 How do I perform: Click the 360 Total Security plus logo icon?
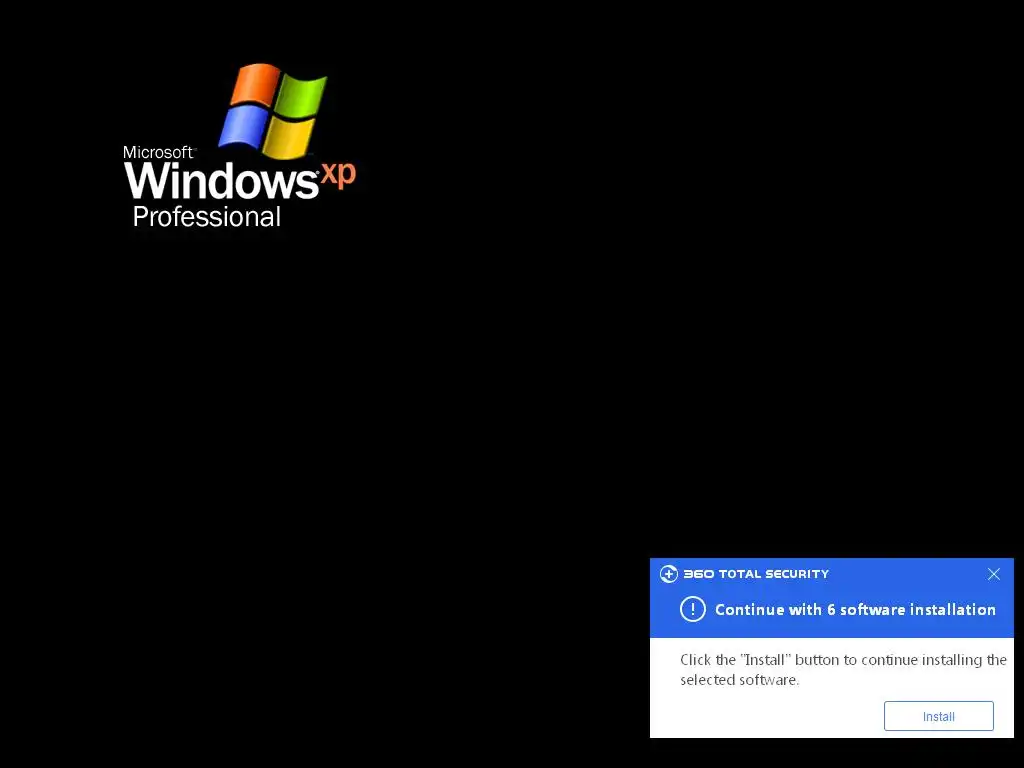(669, 574)
